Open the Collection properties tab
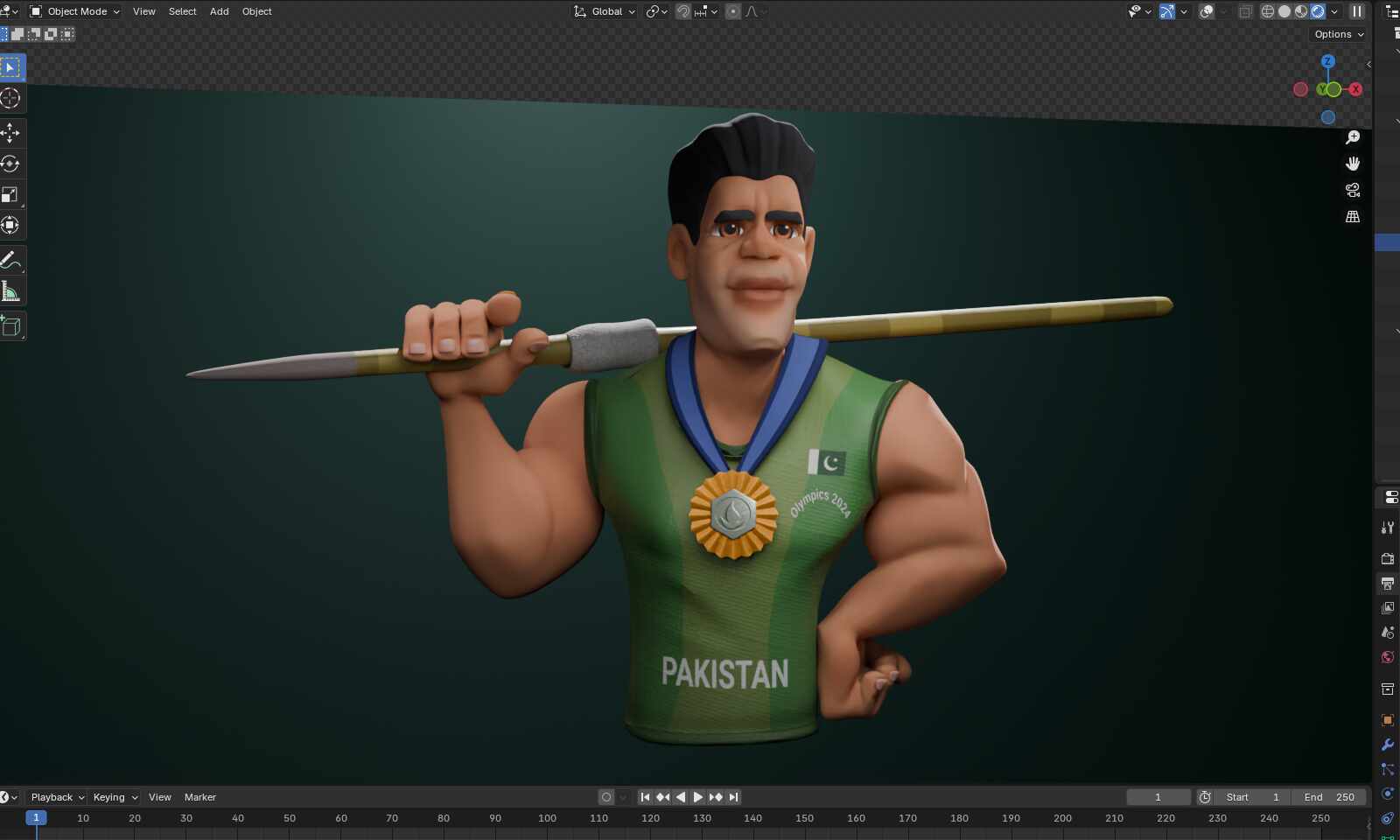This screenshot has width=1400, height=840. tap(1388, 689)
